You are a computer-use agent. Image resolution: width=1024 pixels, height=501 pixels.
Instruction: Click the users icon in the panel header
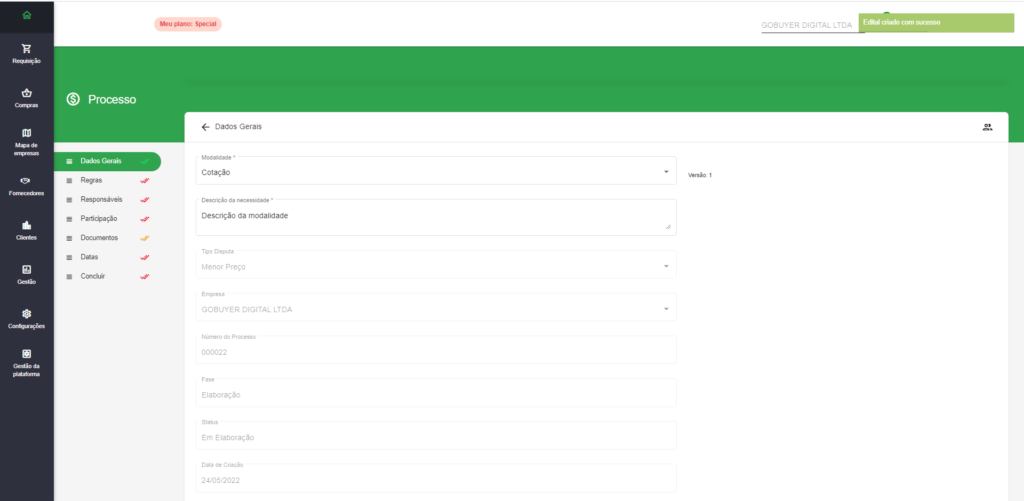coord(987,127)
